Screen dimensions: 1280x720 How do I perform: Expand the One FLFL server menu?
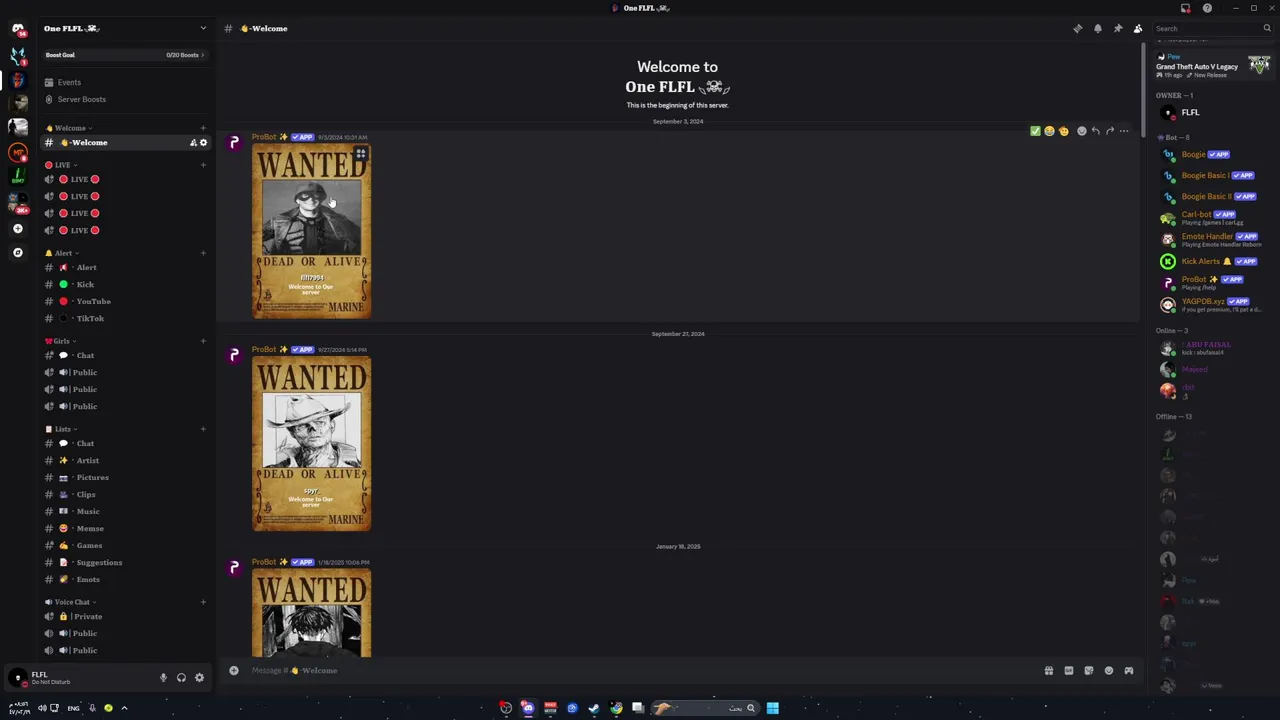point(125,28)
